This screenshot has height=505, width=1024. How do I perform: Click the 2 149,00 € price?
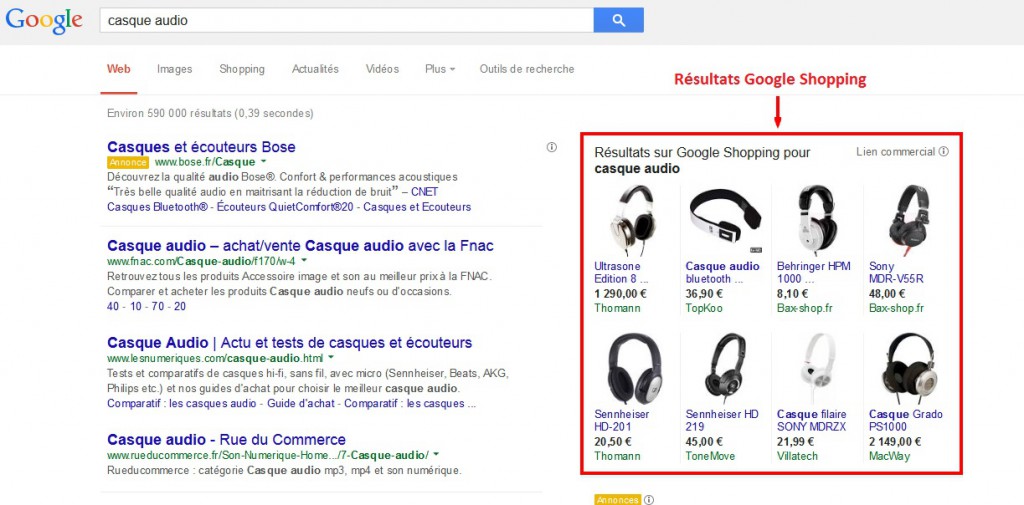(895, 442)
